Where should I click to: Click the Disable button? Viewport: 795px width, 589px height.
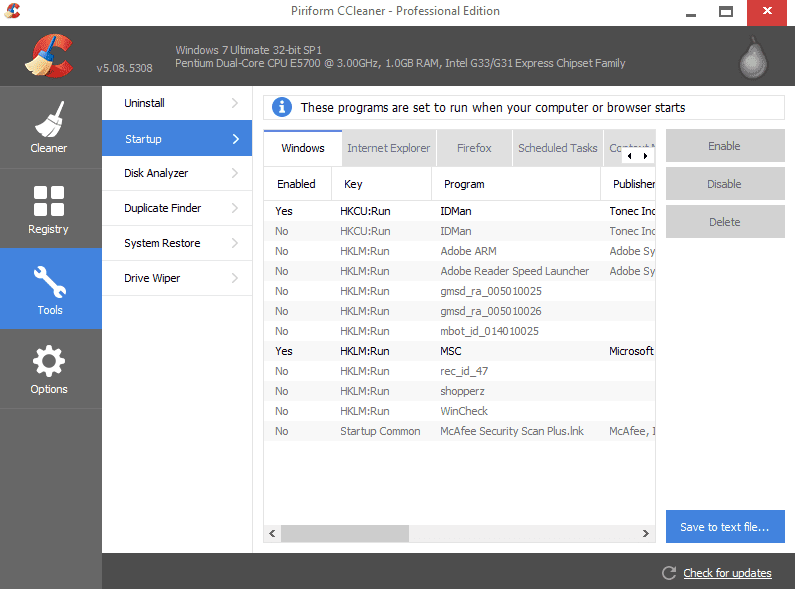pos(725,184)
